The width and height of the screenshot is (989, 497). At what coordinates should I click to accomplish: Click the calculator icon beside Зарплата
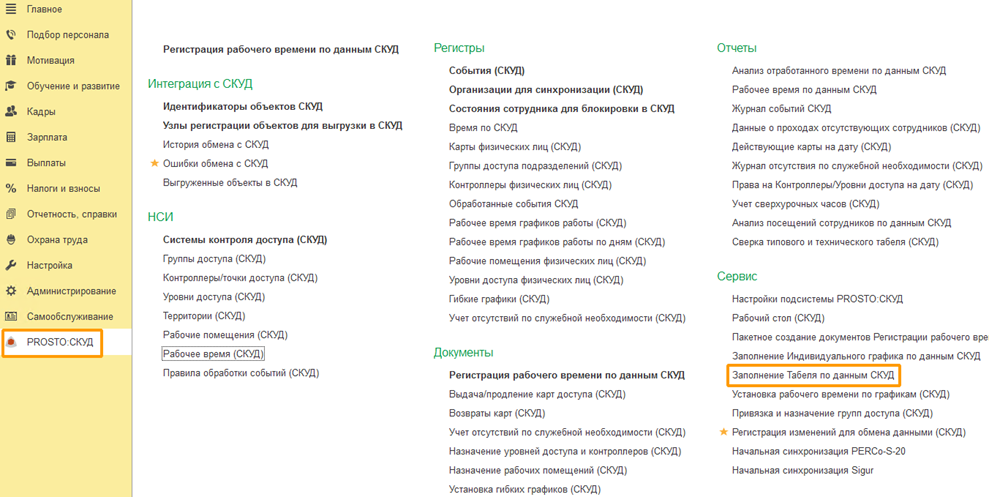click(11, 137)
